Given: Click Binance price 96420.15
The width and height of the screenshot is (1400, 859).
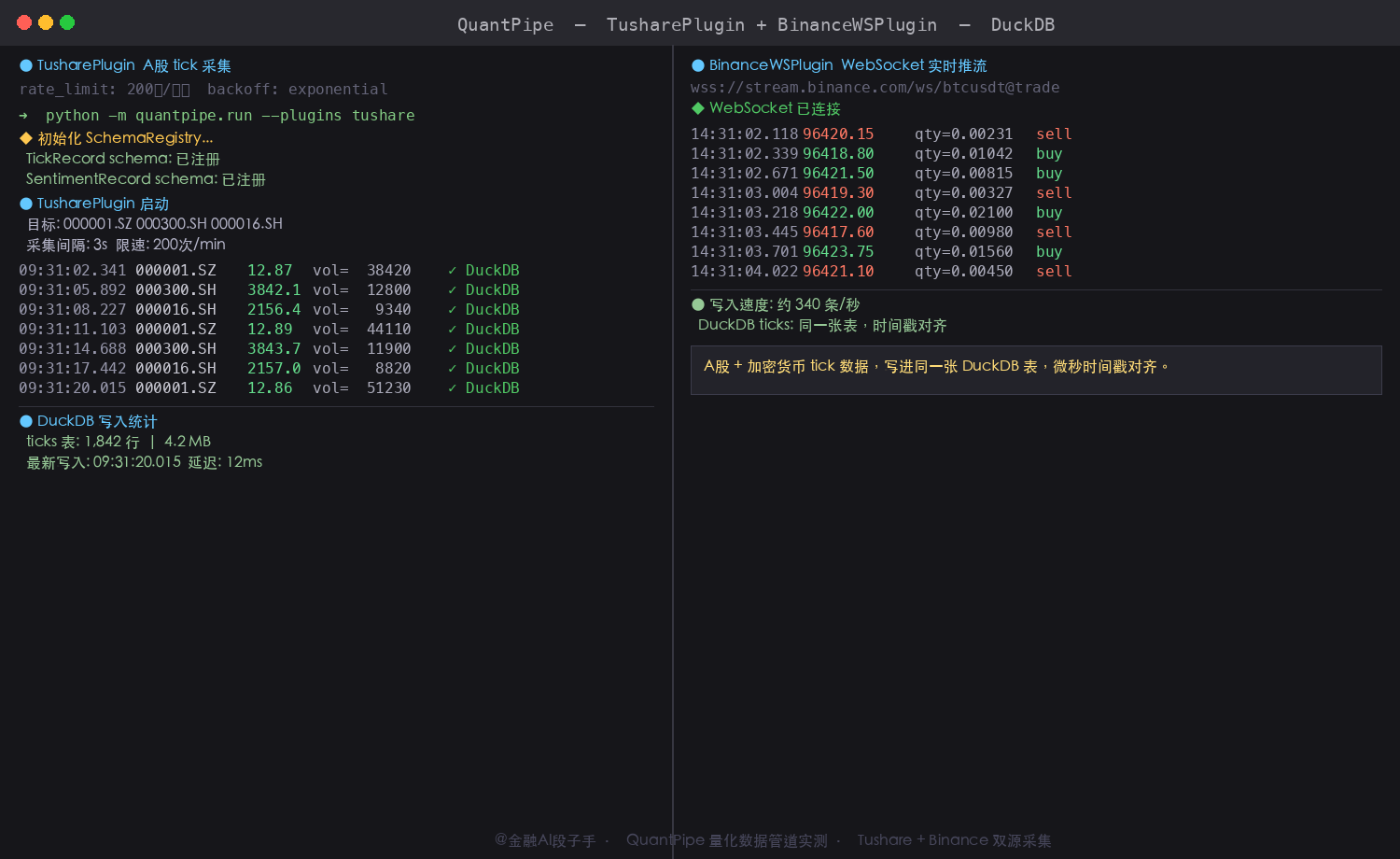Looking at the screenshot, I should tap(838, 134).
